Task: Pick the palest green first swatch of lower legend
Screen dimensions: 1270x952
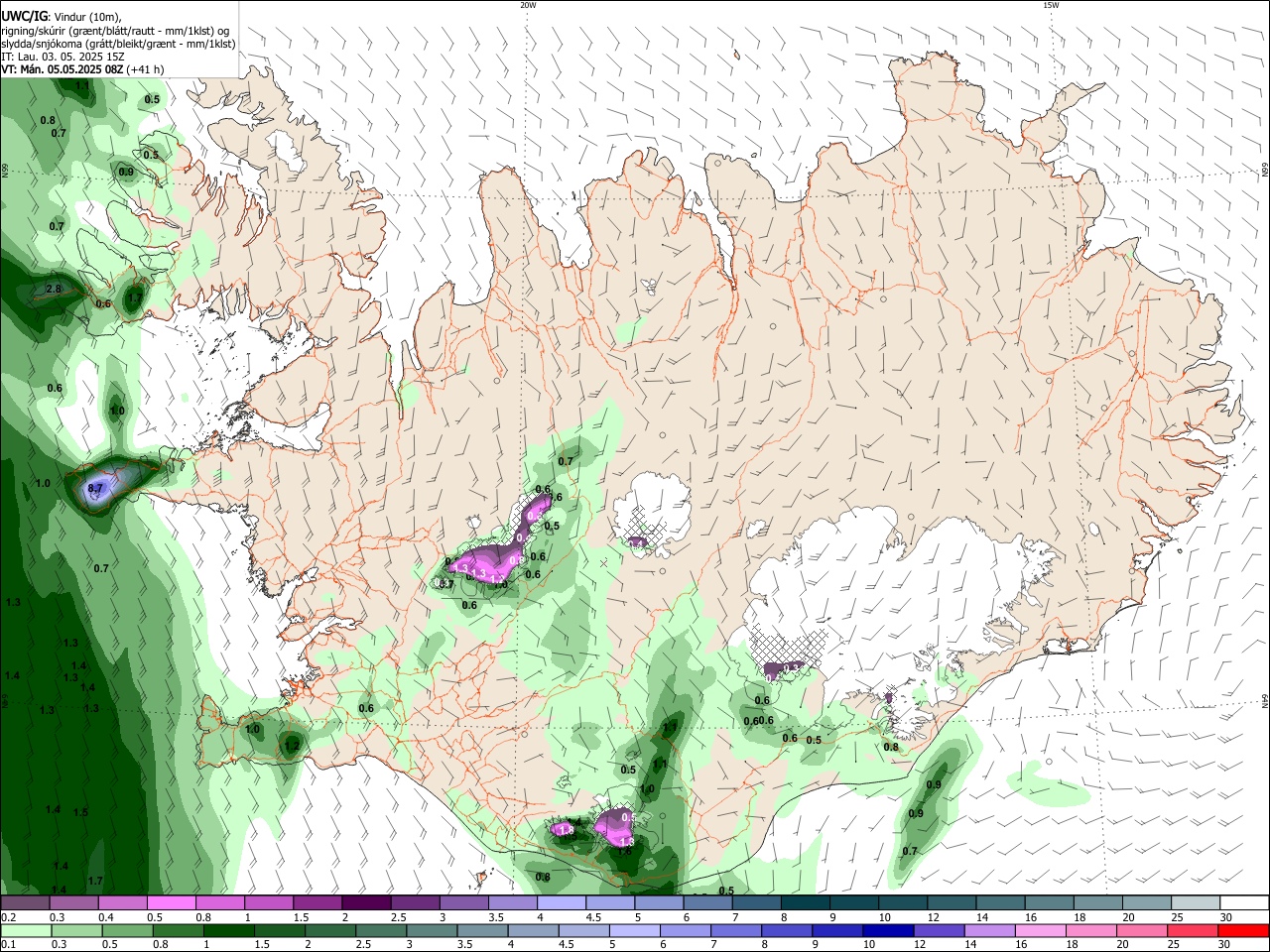Action: (26, 931)
